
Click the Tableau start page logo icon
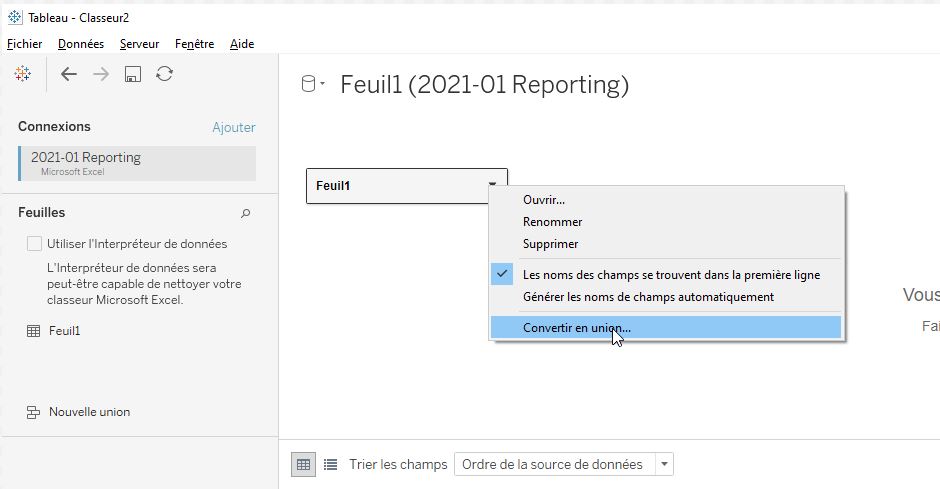point(23,74)
